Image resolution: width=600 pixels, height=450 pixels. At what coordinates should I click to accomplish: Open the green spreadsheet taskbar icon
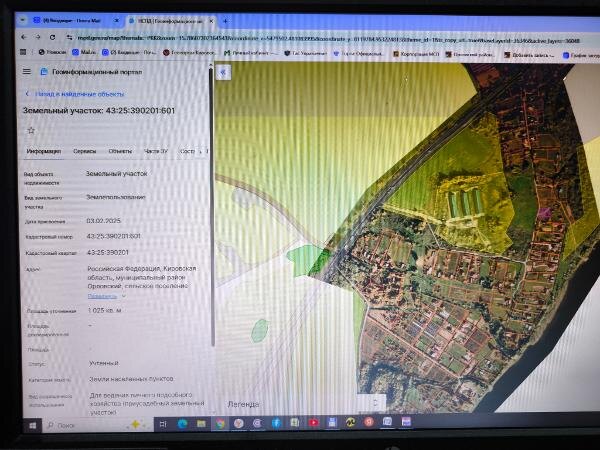pyautogui.click(x=295, y=422)
